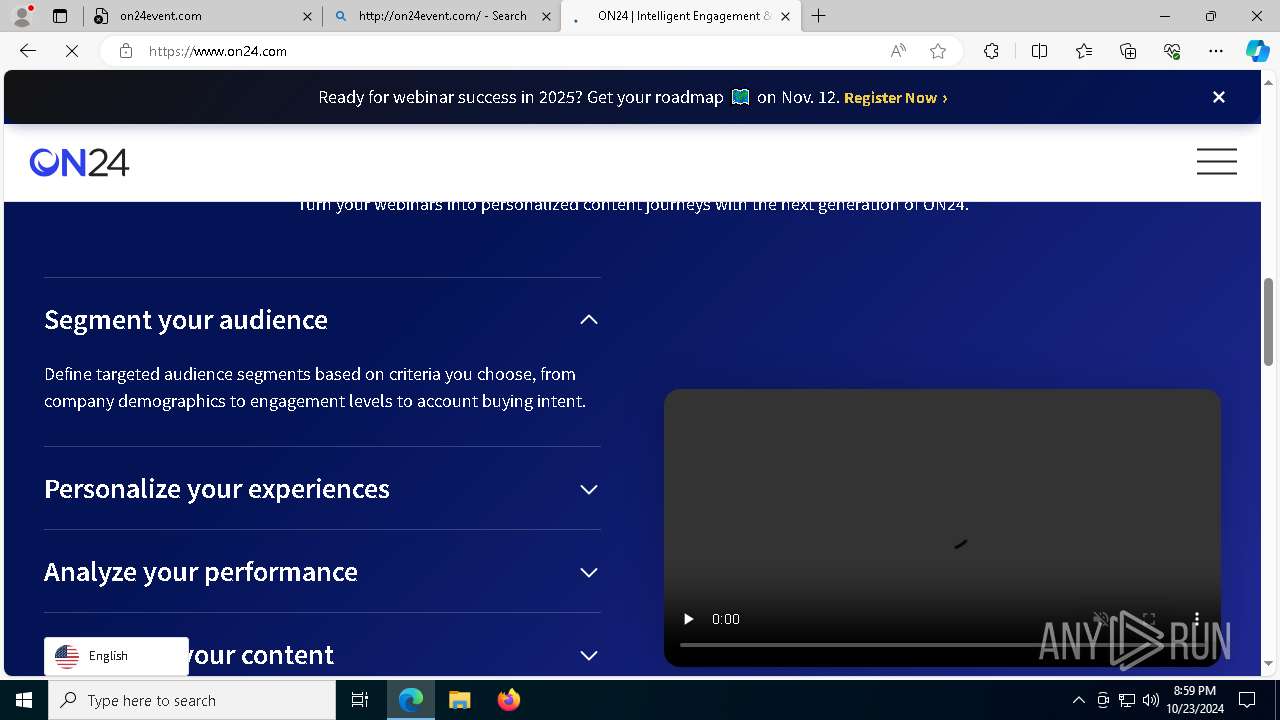Expand Analyze your performance
This screenshot has width=1280, height=720.
[x=589, y=573]
